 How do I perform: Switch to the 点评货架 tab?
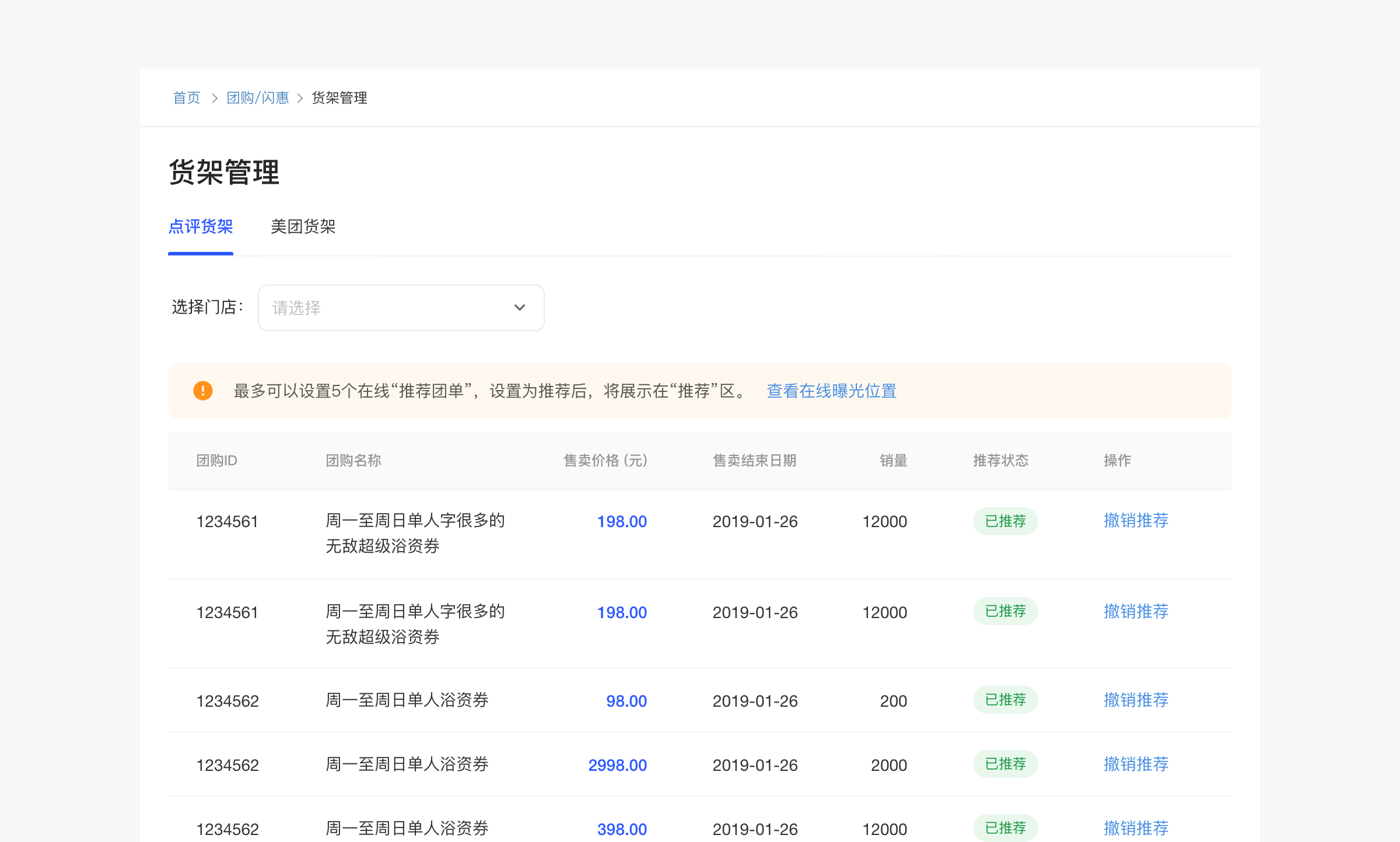(x=201, y=227)
